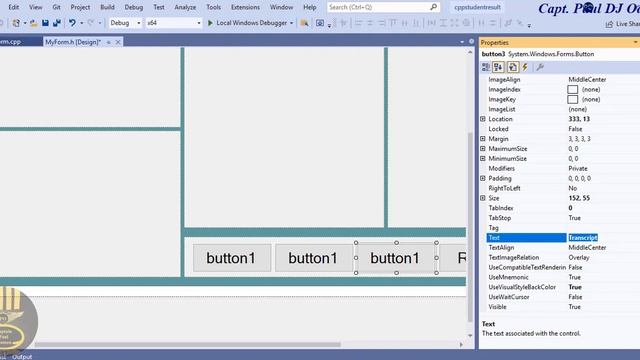Open the Extensions menu
The image size is (640, 360).
[x=245, y=7]
